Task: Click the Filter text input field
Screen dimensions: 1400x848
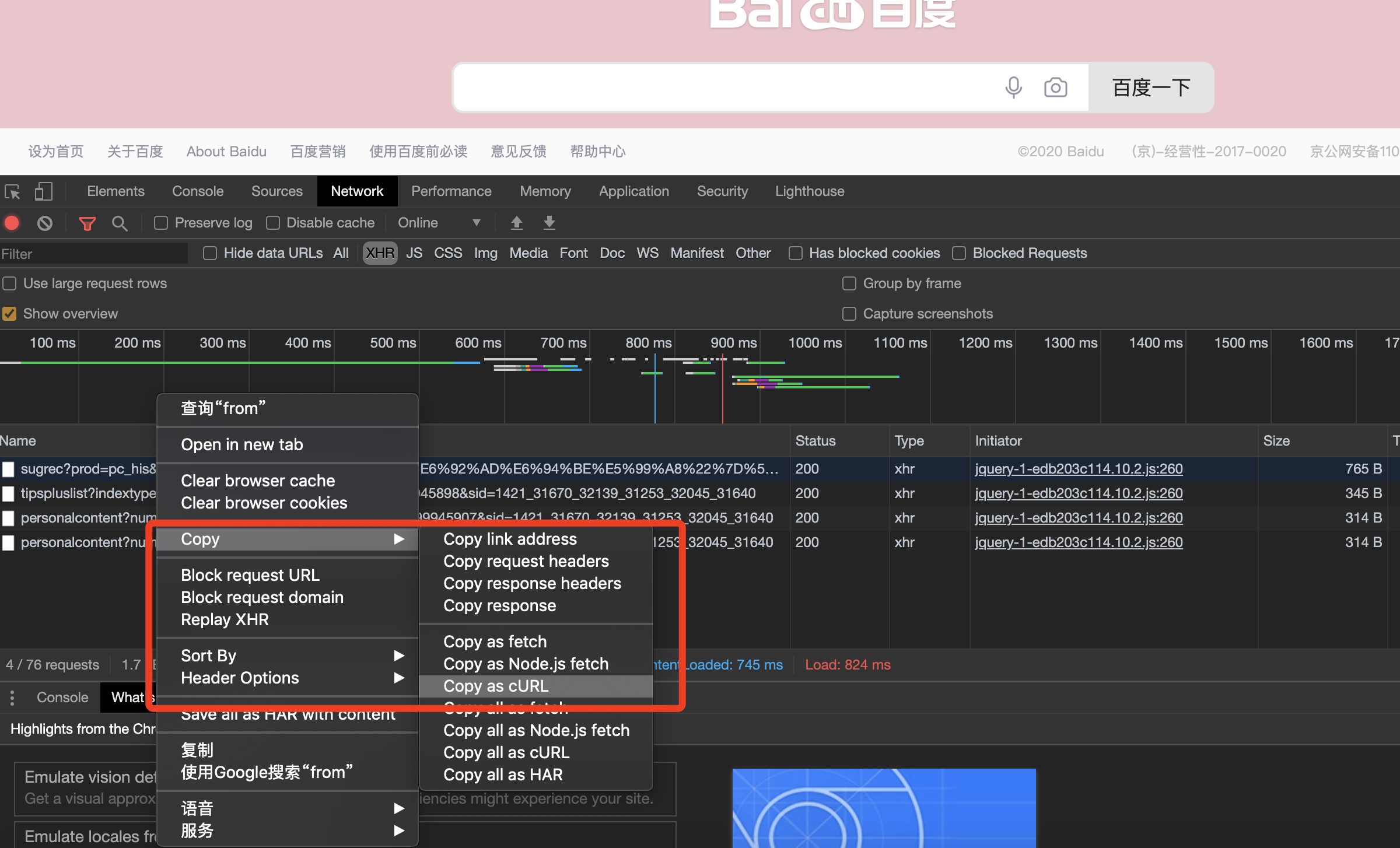Action: (x=93, y=254)
